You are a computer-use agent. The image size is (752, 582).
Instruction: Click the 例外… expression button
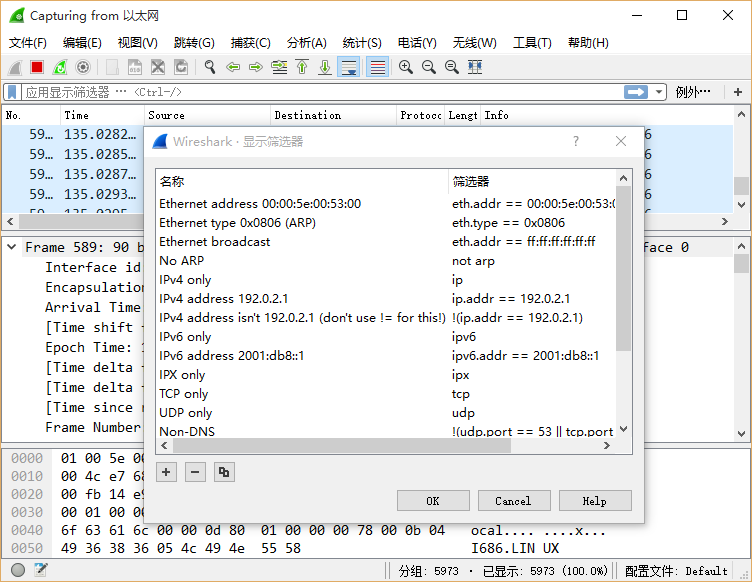tap(693, 92)
